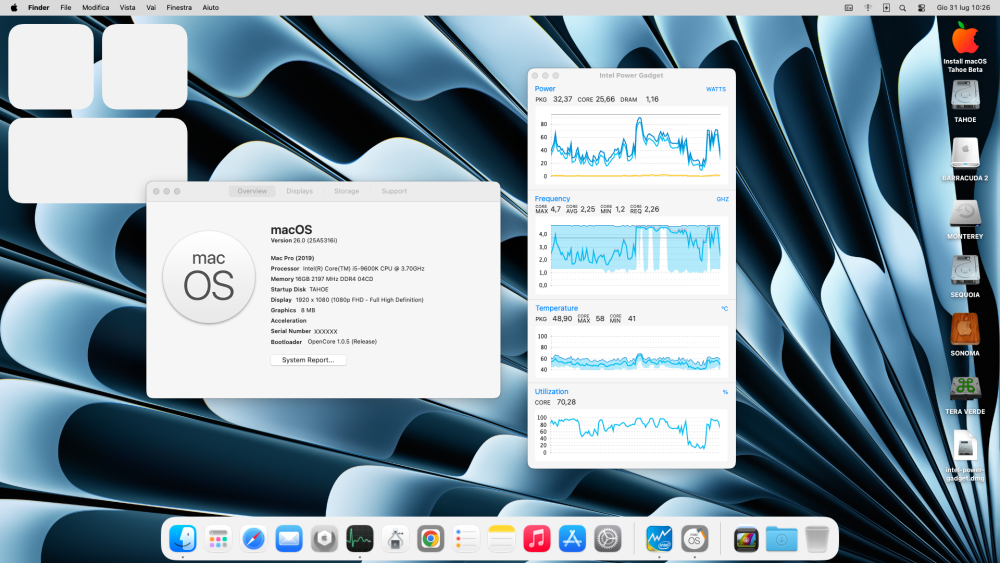Image resolution: width=1000 pixels, height=563 pixels.
Task: Open the Apple menu
Action: coord(14,8)
